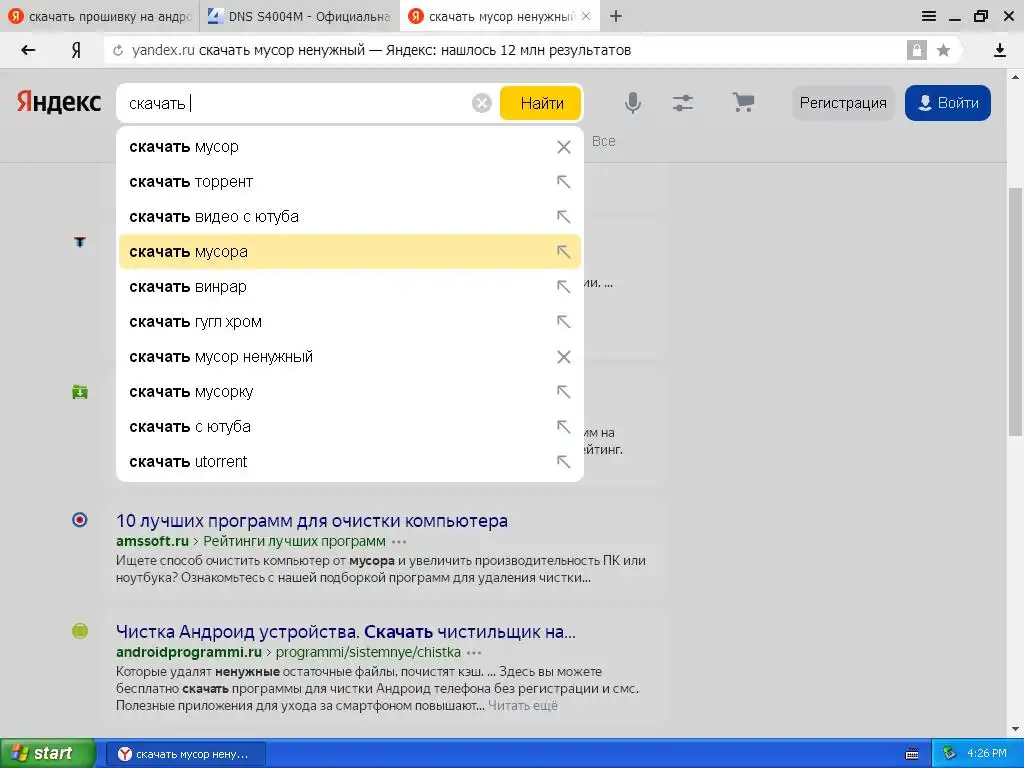Click the Yandex browser taskbar button
Image resolution: width=1024 pixels, height=768 pixels.
point(185,754)
